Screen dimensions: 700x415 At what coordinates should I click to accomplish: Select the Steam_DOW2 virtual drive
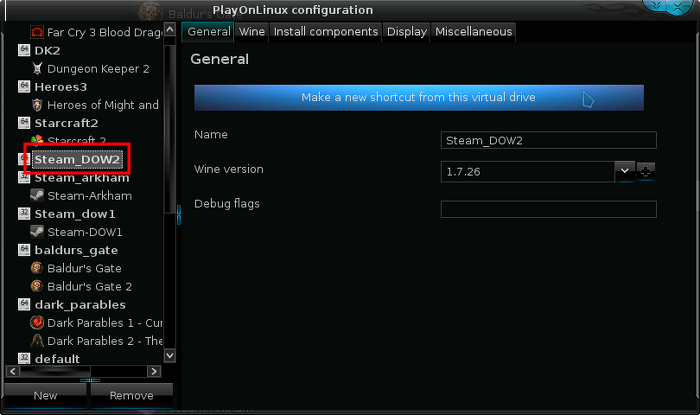77,159
